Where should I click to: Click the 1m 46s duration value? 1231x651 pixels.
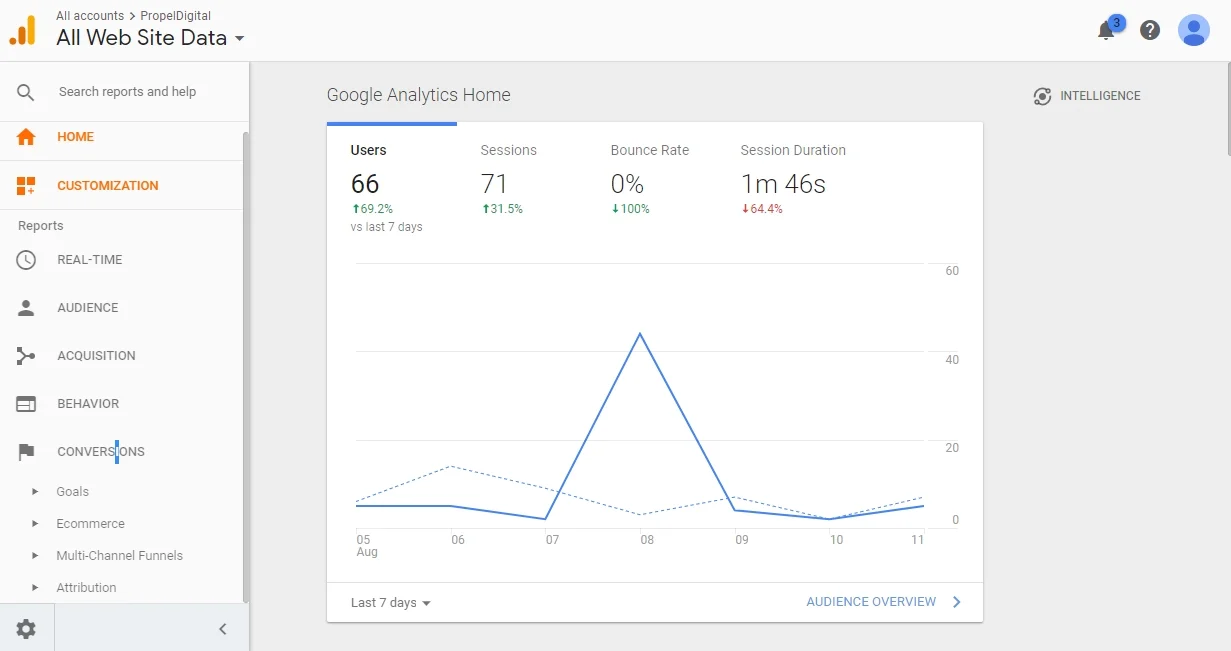click(783, 184)
